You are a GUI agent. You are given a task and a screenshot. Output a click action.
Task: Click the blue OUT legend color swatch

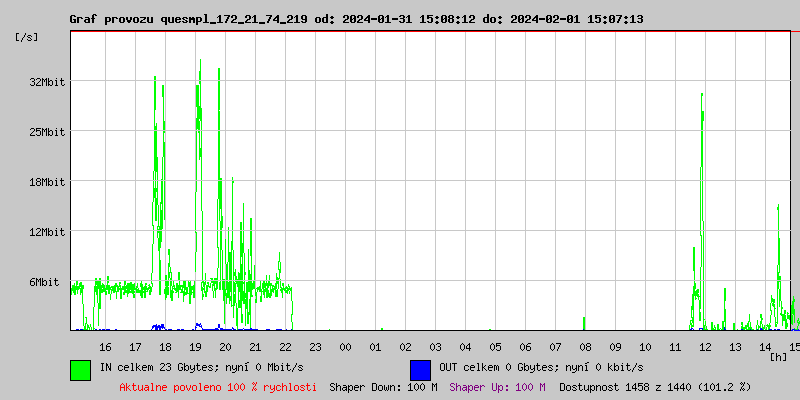(420, 369)
